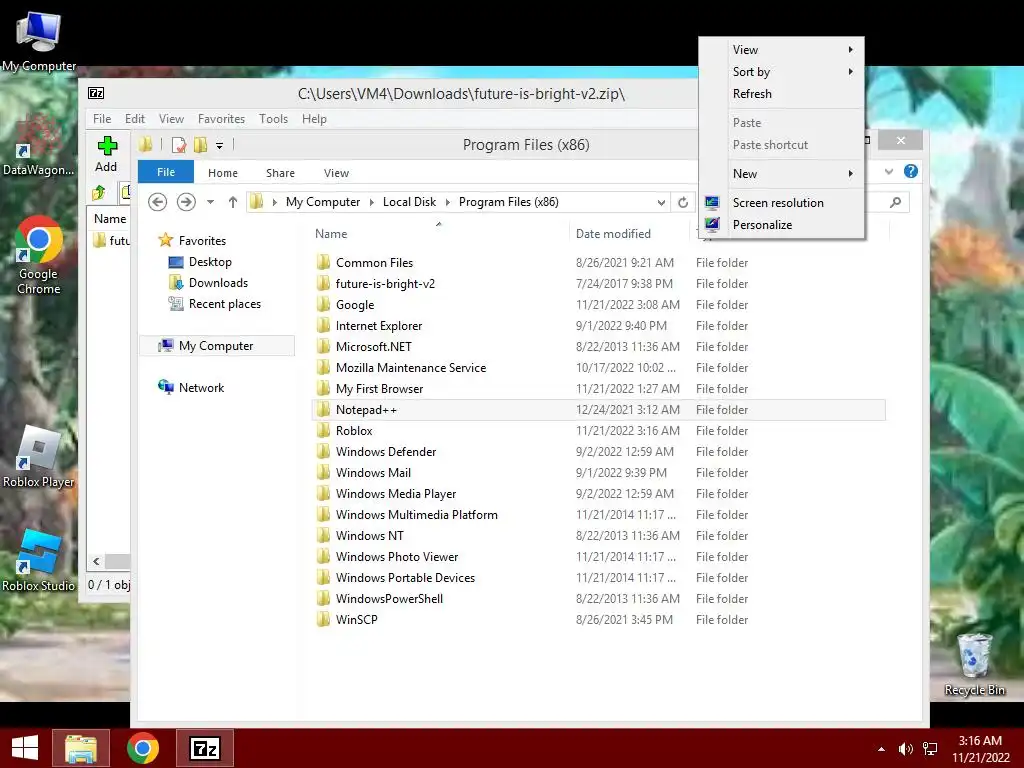Click the network tray icon
Image resolution: width=1024 pixels, height=768 pixels.
click(x=930, y=749)
